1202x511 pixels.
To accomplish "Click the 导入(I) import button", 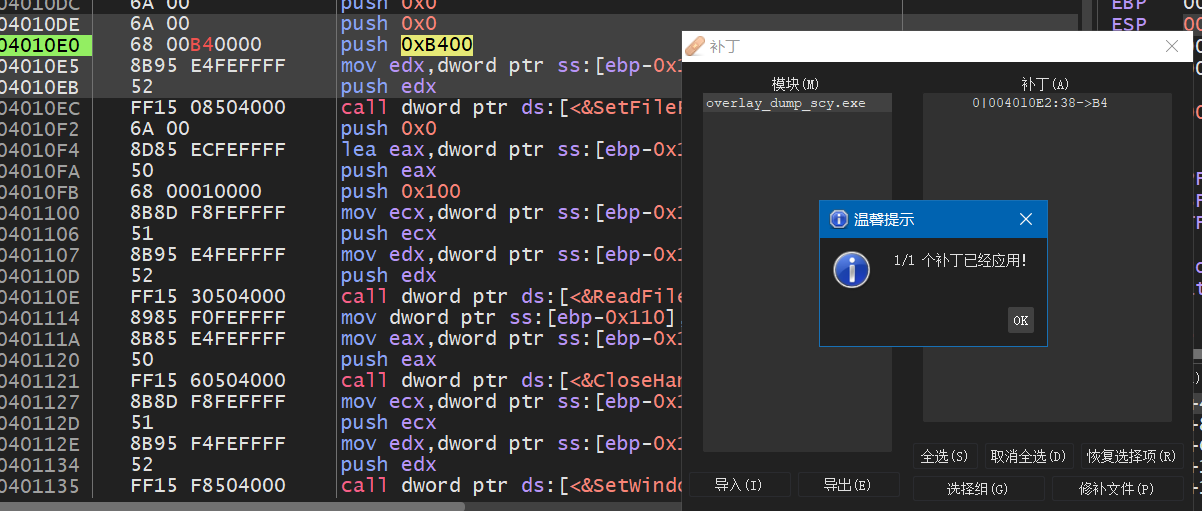I will tap(740, 485).
